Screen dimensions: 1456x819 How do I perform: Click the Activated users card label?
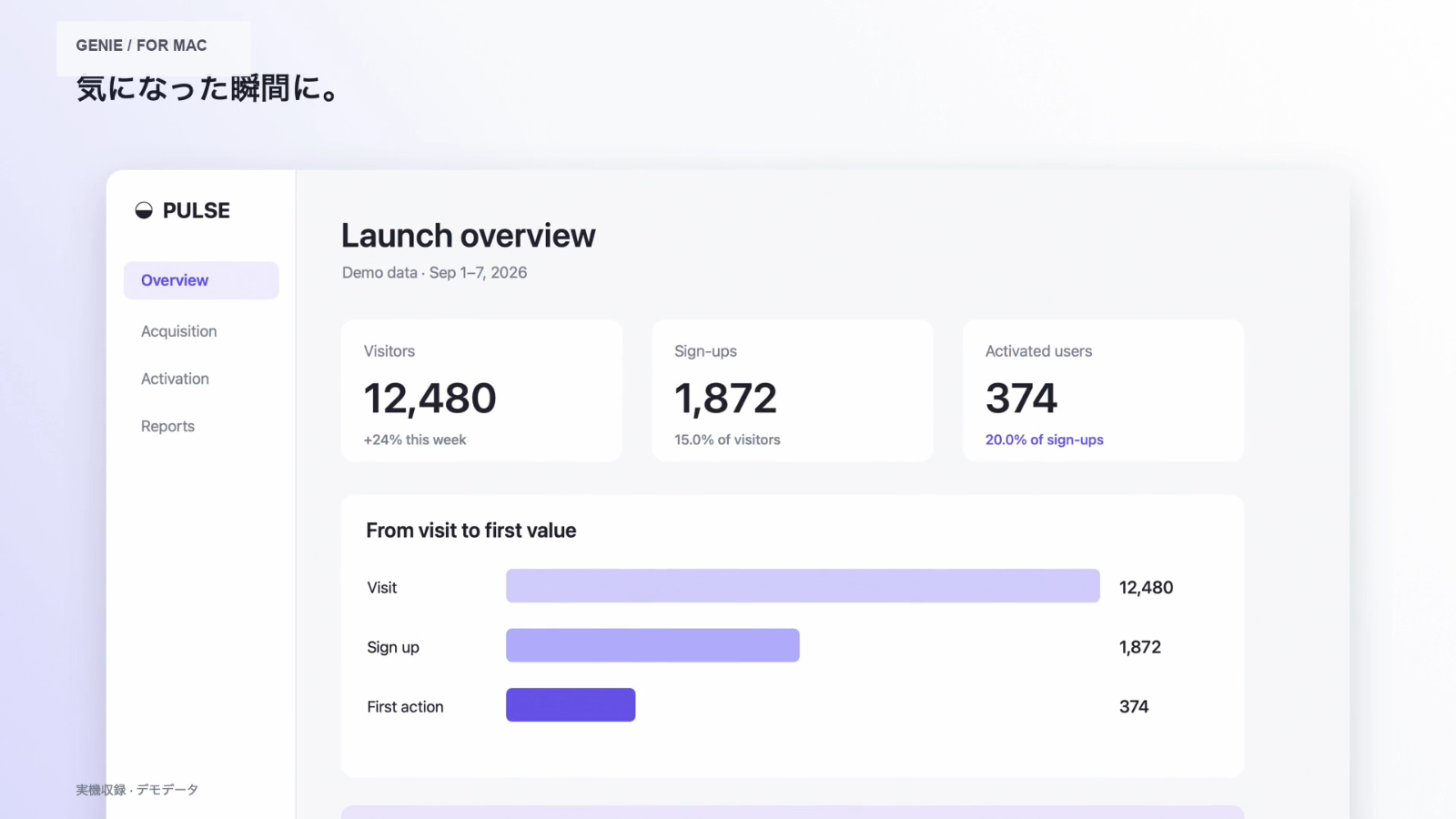[1038, 351]
